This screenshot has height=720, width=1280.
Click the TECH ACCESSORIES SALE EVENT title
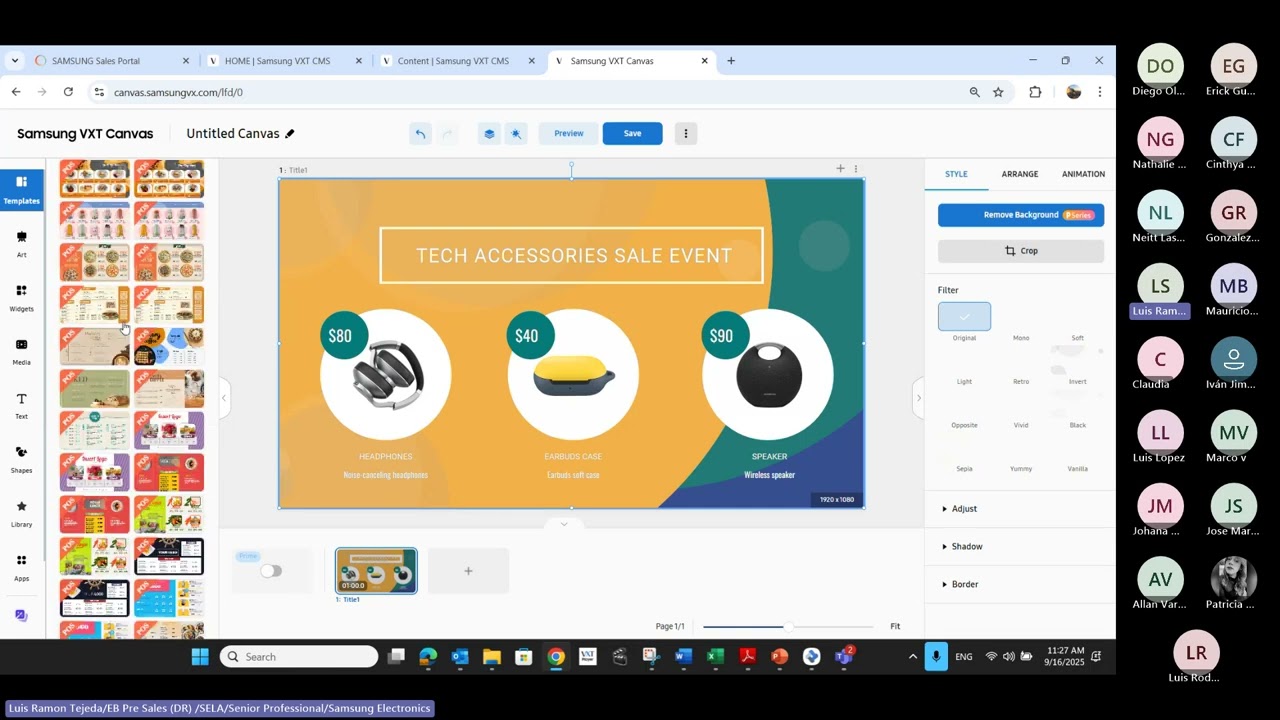pyautogui.click(x=573, y=256)
